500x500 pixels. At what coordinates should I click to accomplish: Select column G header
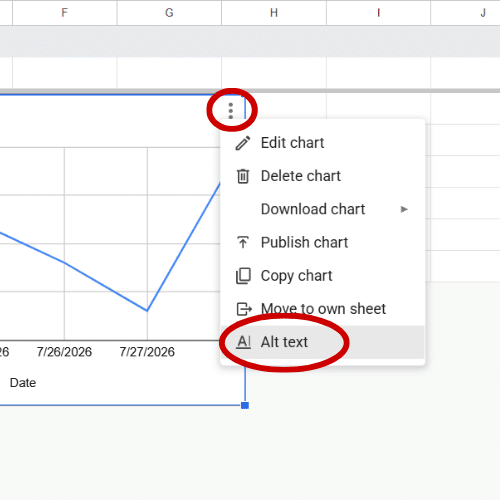tap(169, 13)
